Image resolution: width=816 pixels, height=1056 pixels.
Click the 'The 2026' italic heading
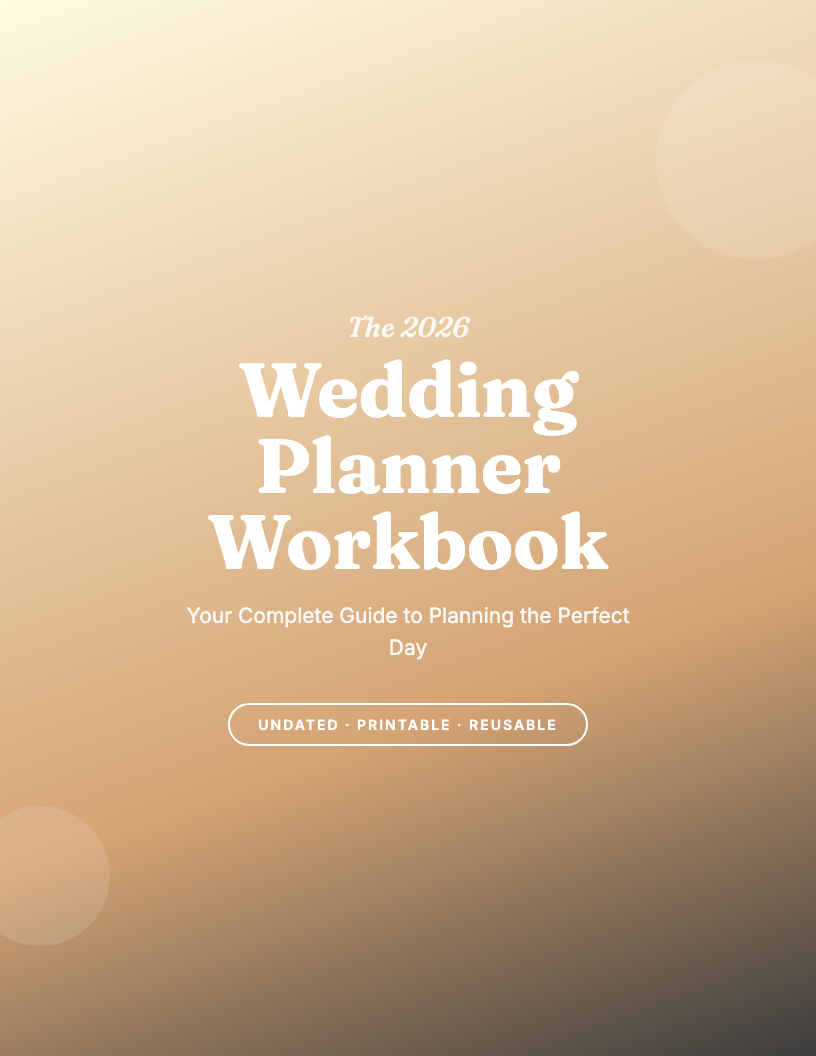(x=408, y=327)
